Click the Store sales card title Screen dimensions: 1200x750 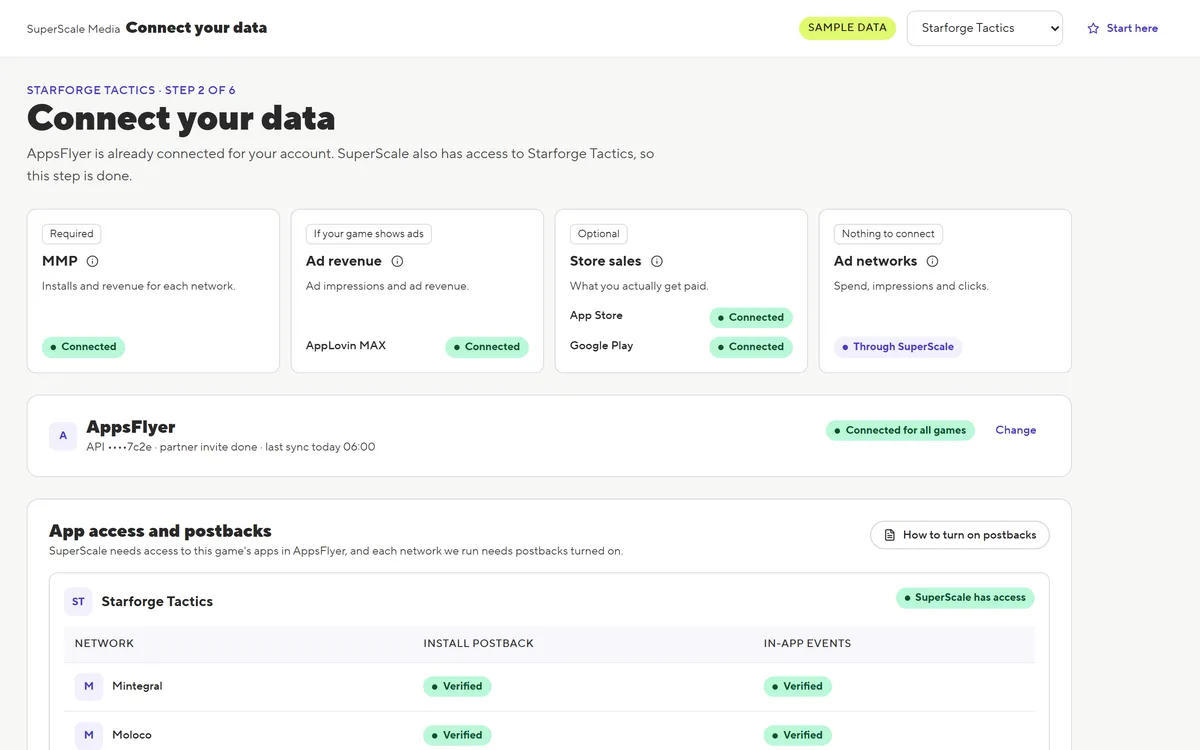(x=606, y=261)
